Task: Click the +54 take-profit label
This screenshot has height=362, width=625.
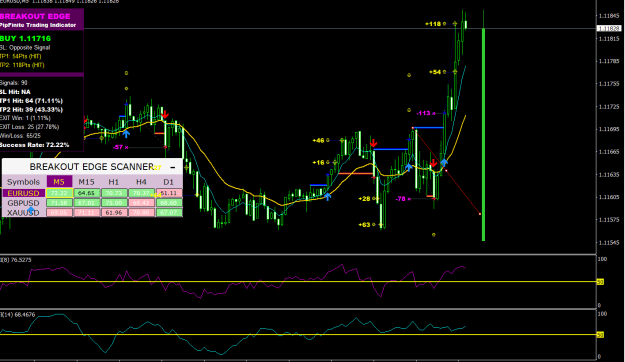Action: (435, 72)
